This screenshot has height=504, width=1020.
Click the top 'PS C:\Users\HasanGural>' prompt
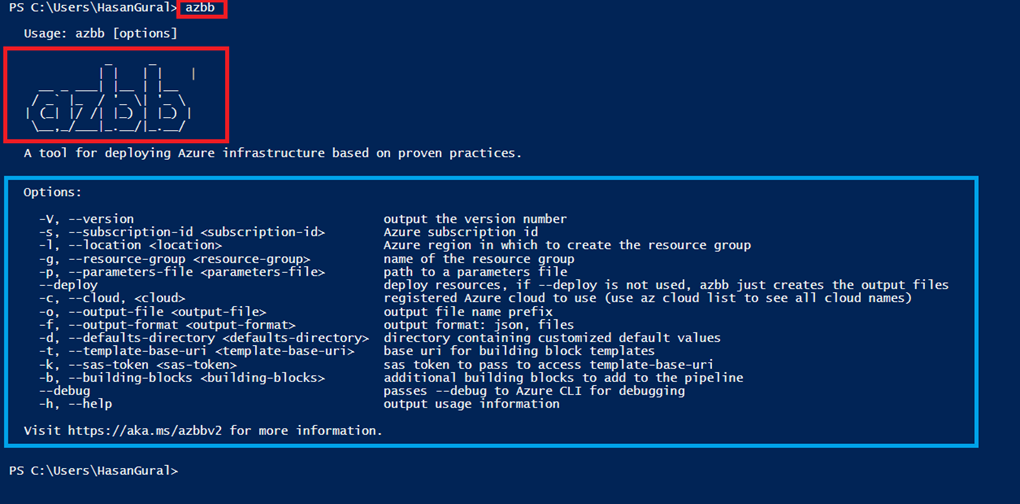tap(93, 9)
